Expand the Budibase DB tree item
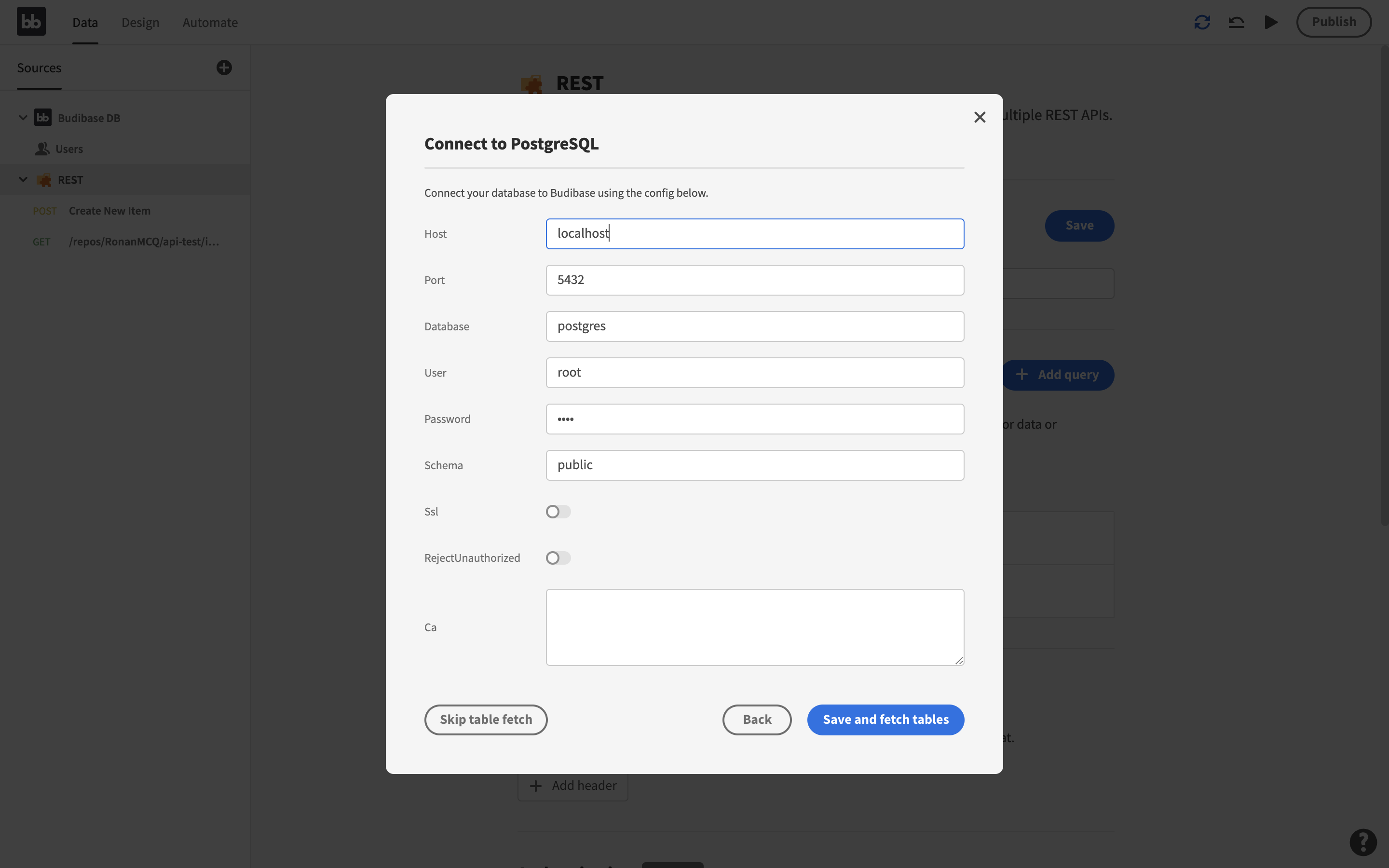 click(x=22, y=117)
